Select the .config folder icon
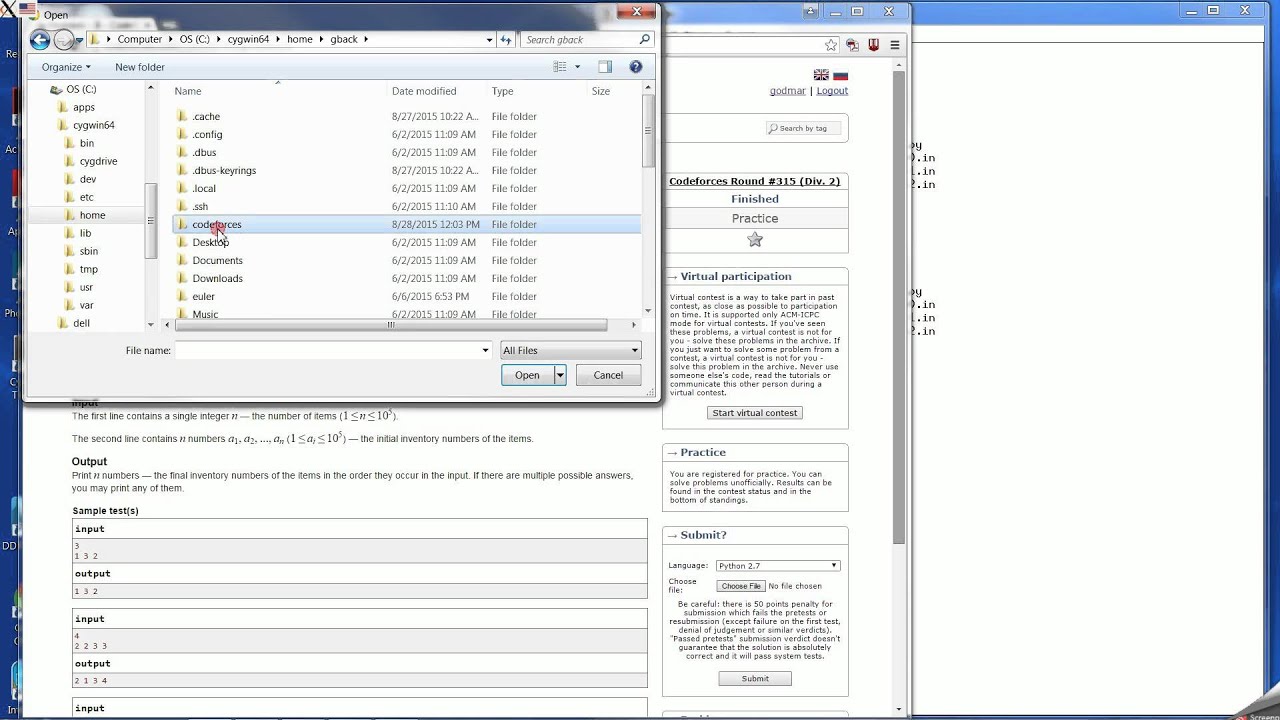Screen dimensions: 1280x720 [x=182, y=134]
